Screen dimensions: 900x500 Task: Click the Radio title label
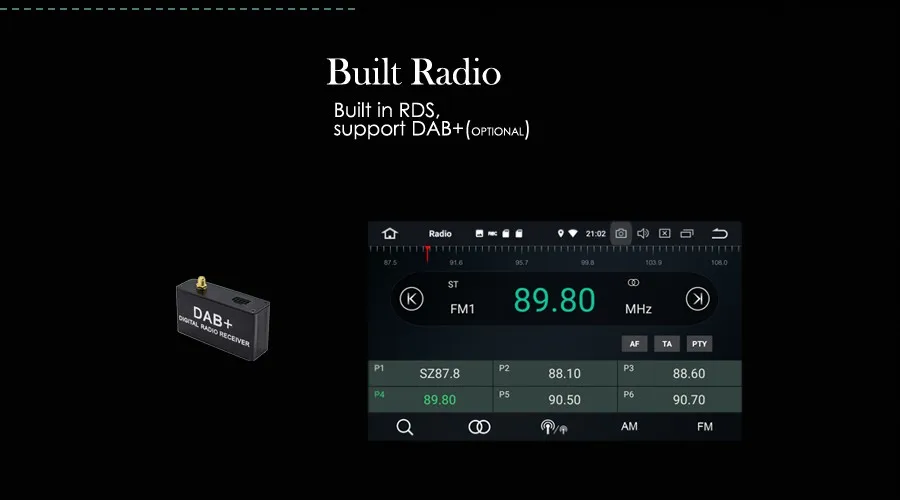[440, 234]
